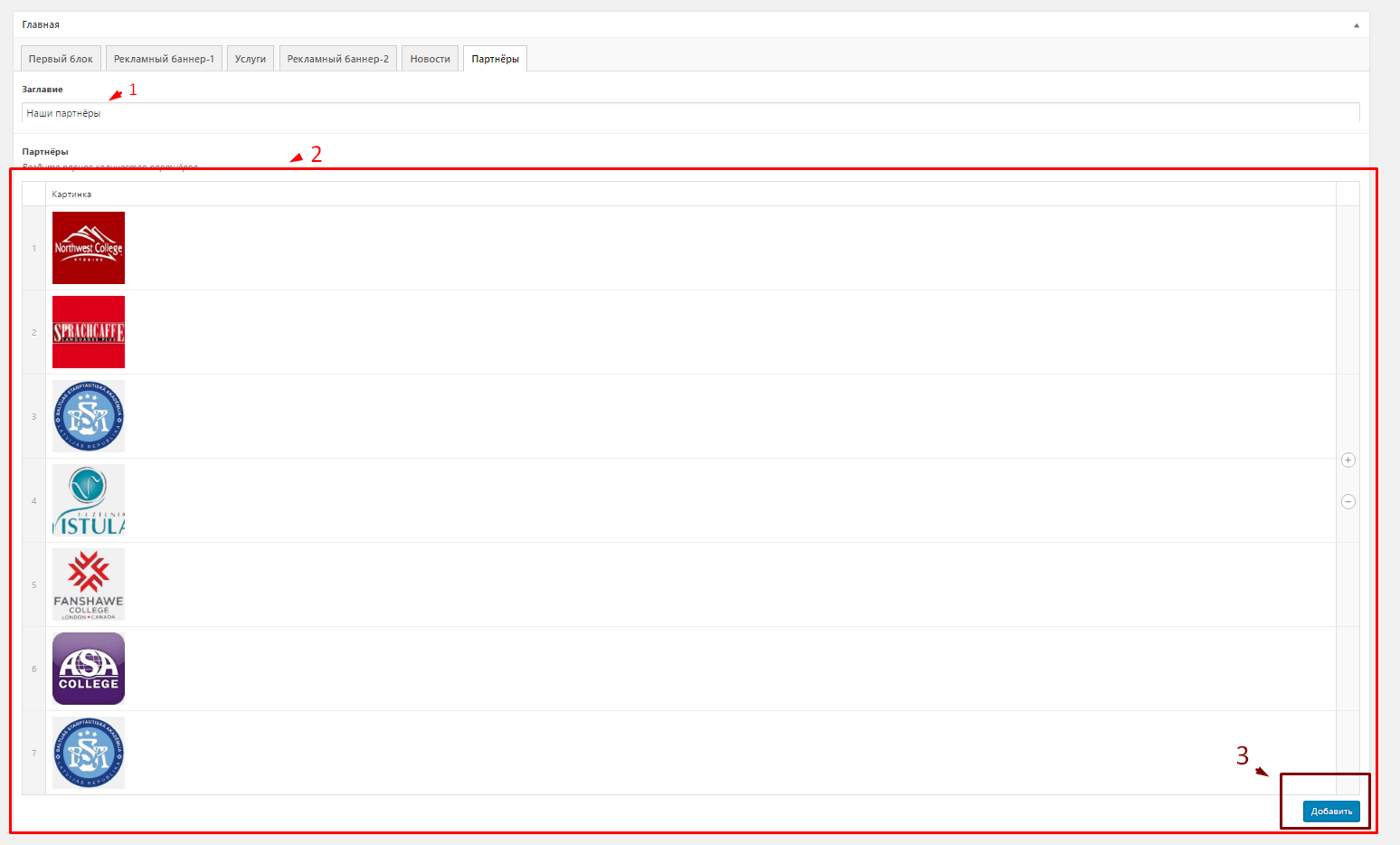Image resolution: width=1400 pixels, height=845 pixels.
Task: Click the Vistula logo thumbnail
Action: (x=89, y=500)
